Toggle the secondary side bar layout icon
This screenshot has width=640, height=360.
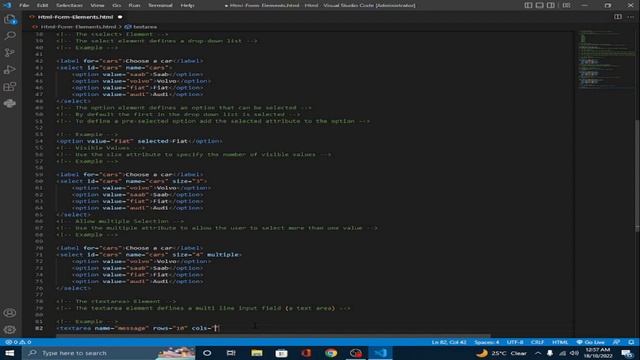(551, 5)
